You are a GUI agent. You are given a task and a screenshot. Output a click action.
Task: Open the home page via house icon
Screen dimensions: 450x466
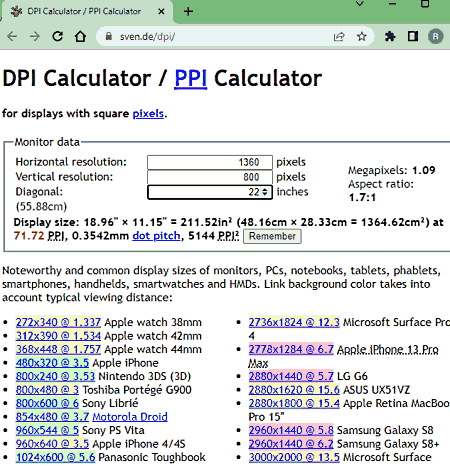(x=80, y=36)
